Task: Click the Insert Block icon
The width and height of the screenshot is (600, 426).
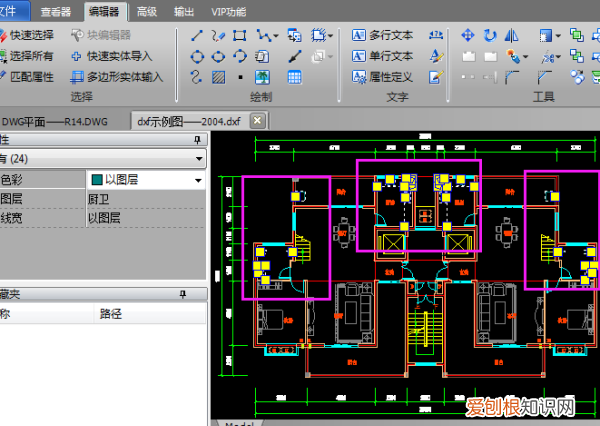Action: [x=295, y=36]
